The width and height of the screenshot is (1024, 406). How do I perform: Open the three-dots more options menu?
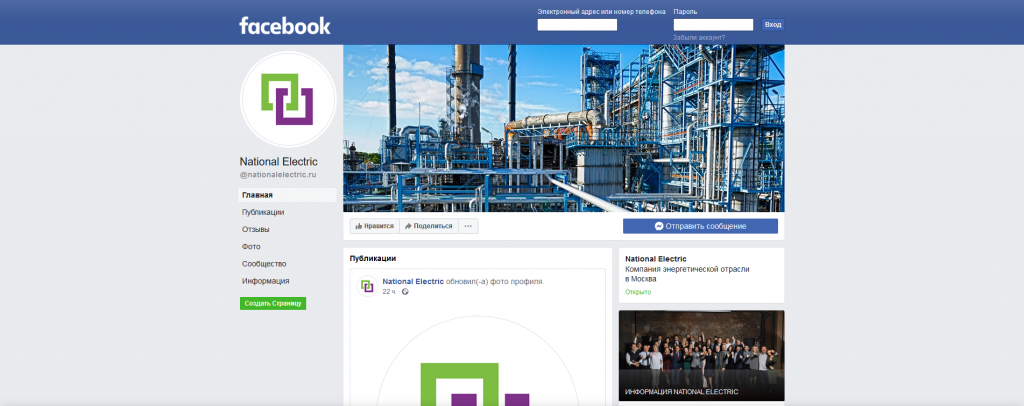tap(468, 226)
